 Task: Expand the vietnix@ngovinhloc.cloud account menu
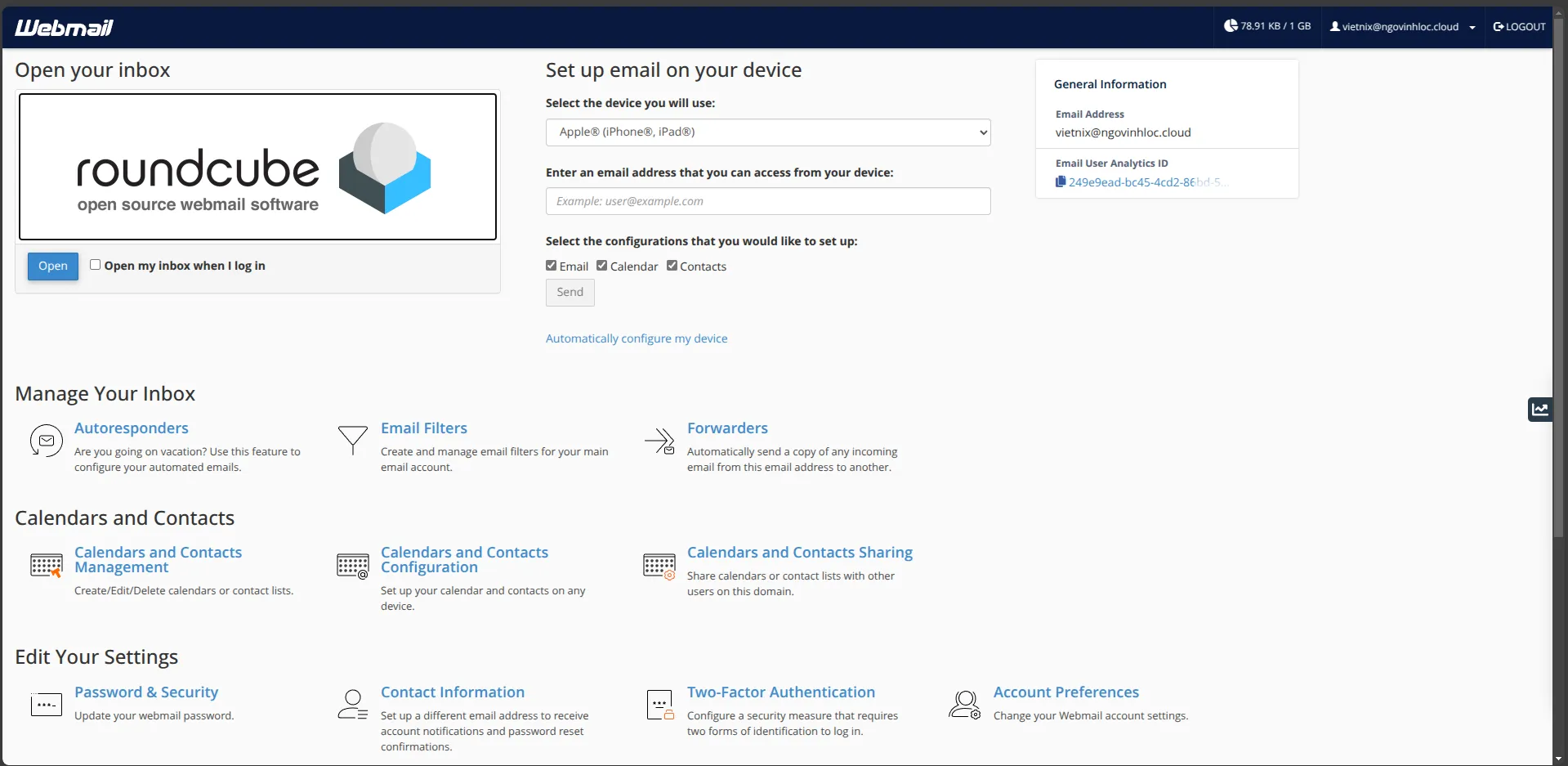coord(1402,27)
